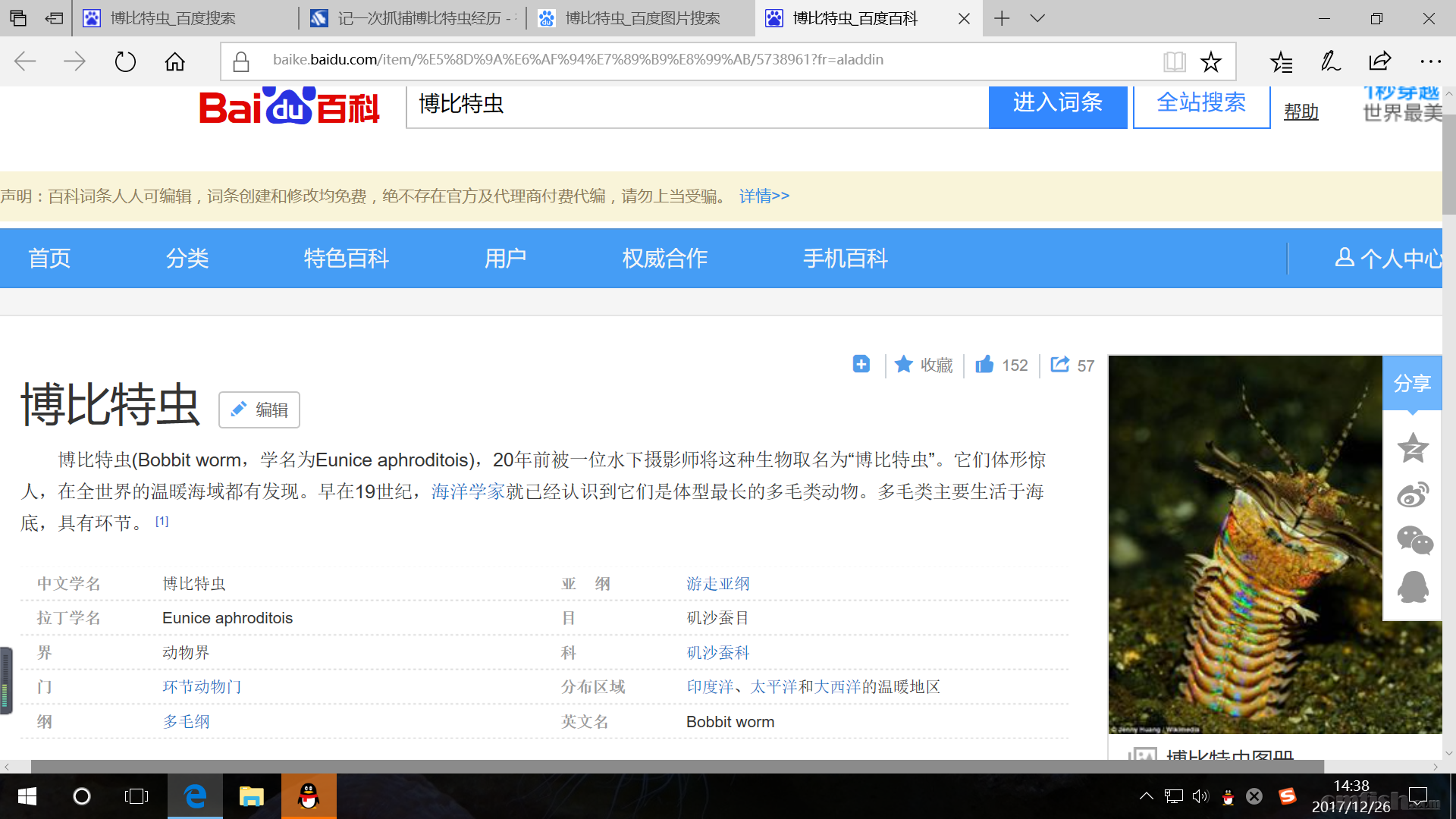Like the entry thumbs-up 152
Viewport: 1456px width, 819px height.
(x=1002, y=365)
